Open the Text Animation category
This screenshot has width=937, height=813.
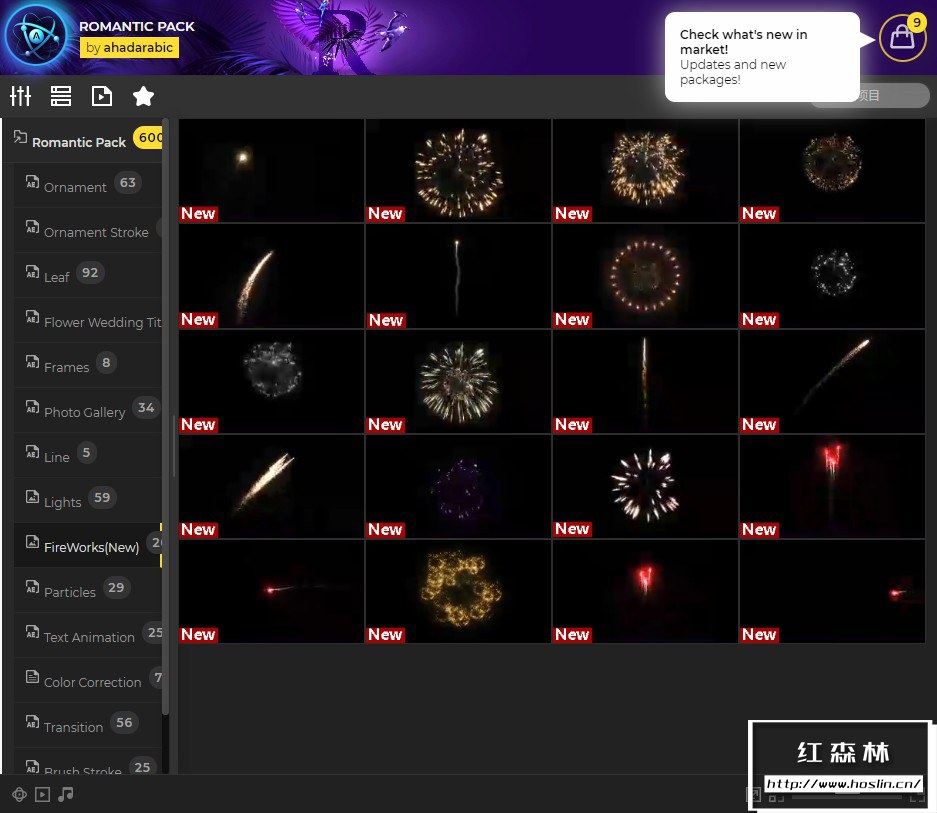pos(88,635)
